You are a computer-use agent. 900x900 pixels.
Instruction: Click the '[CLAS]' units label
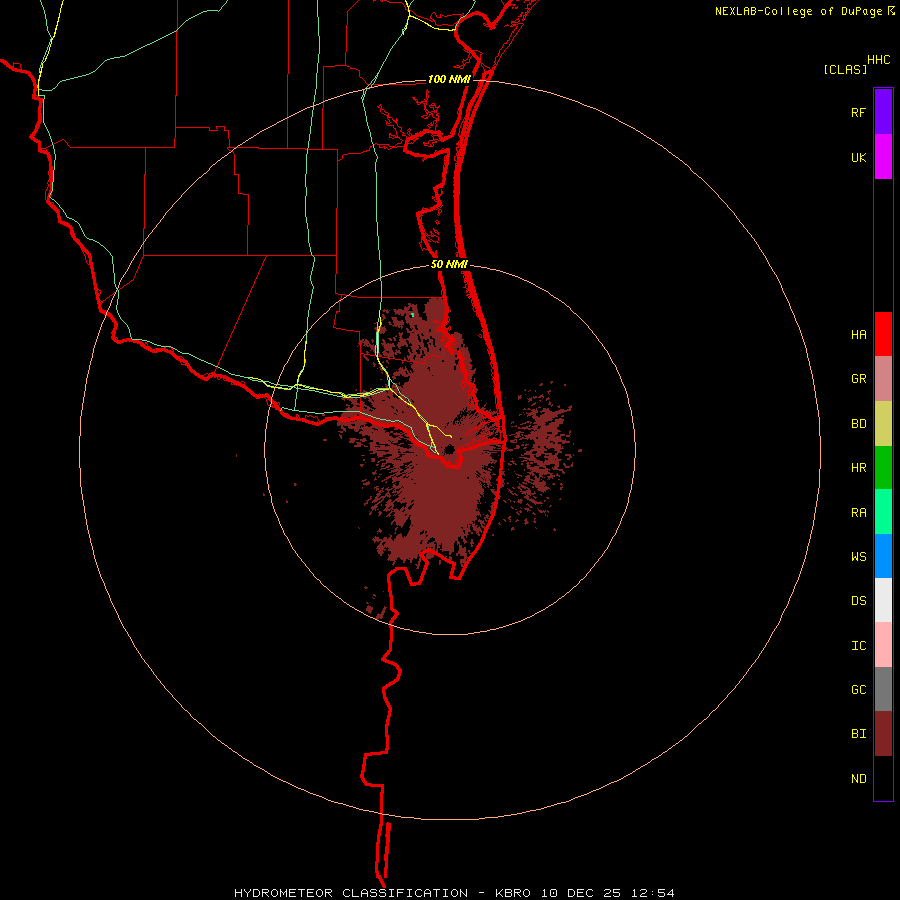pyautogui.click(x=845, y=69)
